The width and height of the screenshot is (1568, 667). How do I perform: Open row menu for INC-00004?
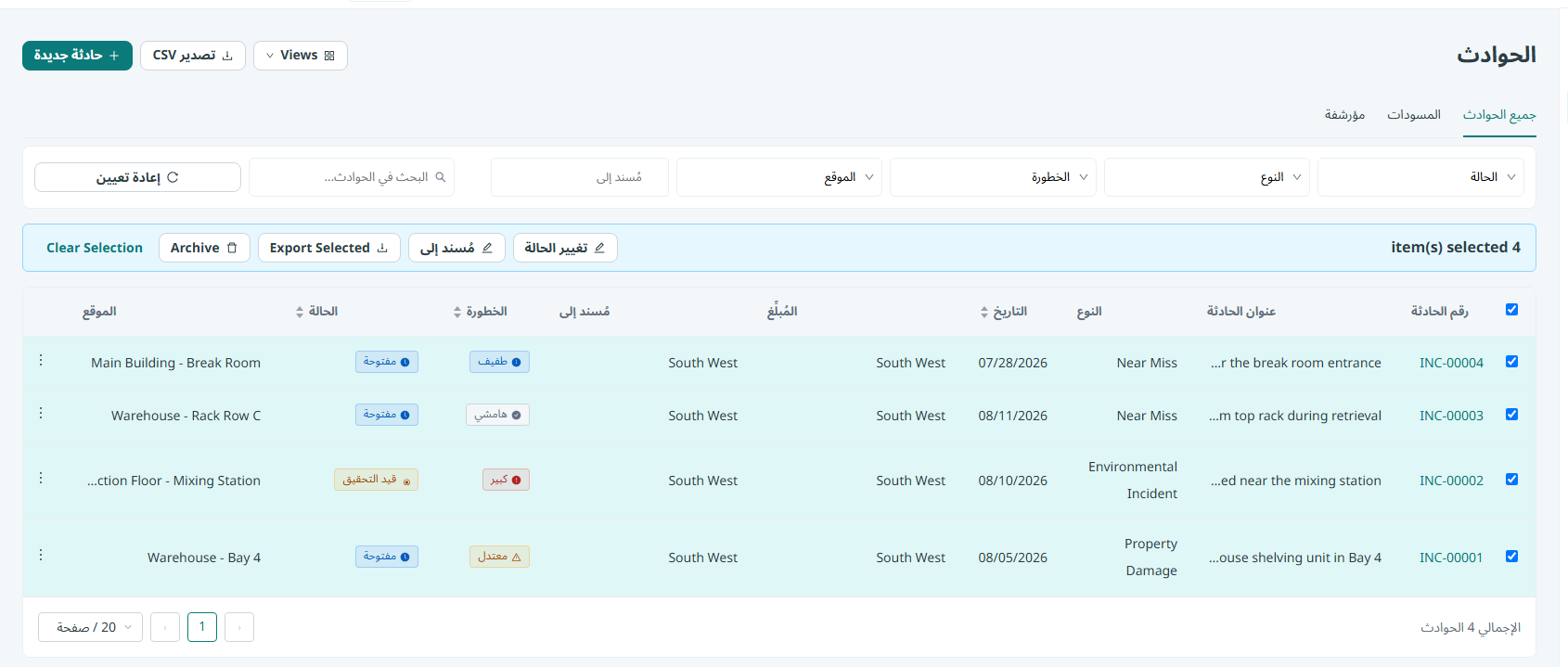(x=41, y=360)
